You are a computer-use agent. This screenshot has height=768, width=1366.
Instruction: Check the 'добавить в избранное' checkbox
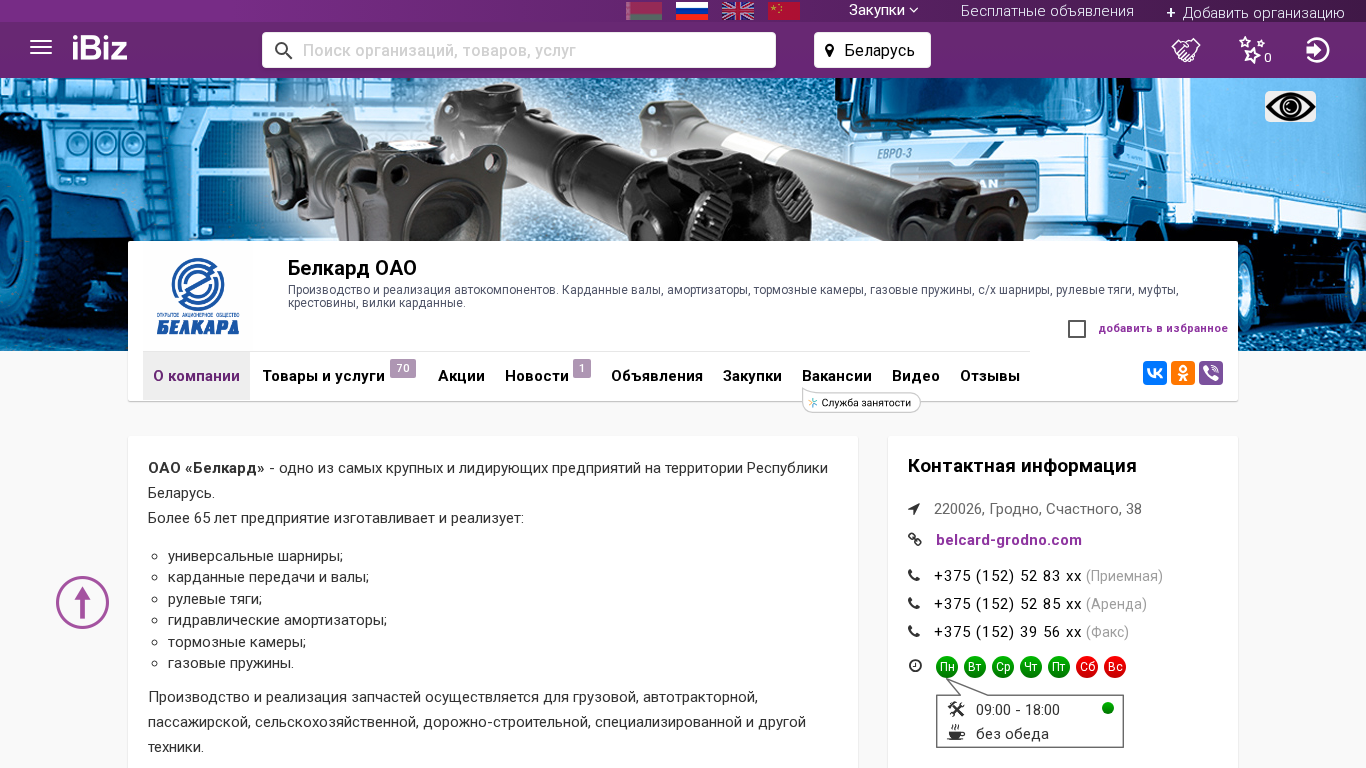pyautogui.click(x=1077, y=329)
